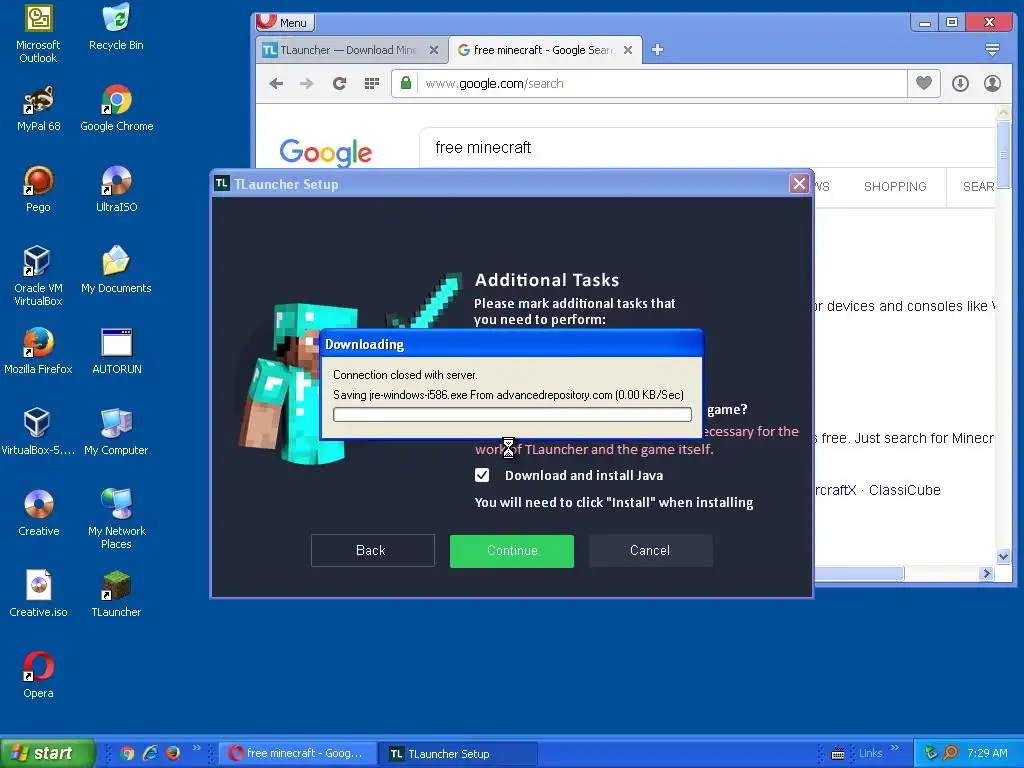Open a new tab in Opera
1024x768 pixels.
(657, 50)
